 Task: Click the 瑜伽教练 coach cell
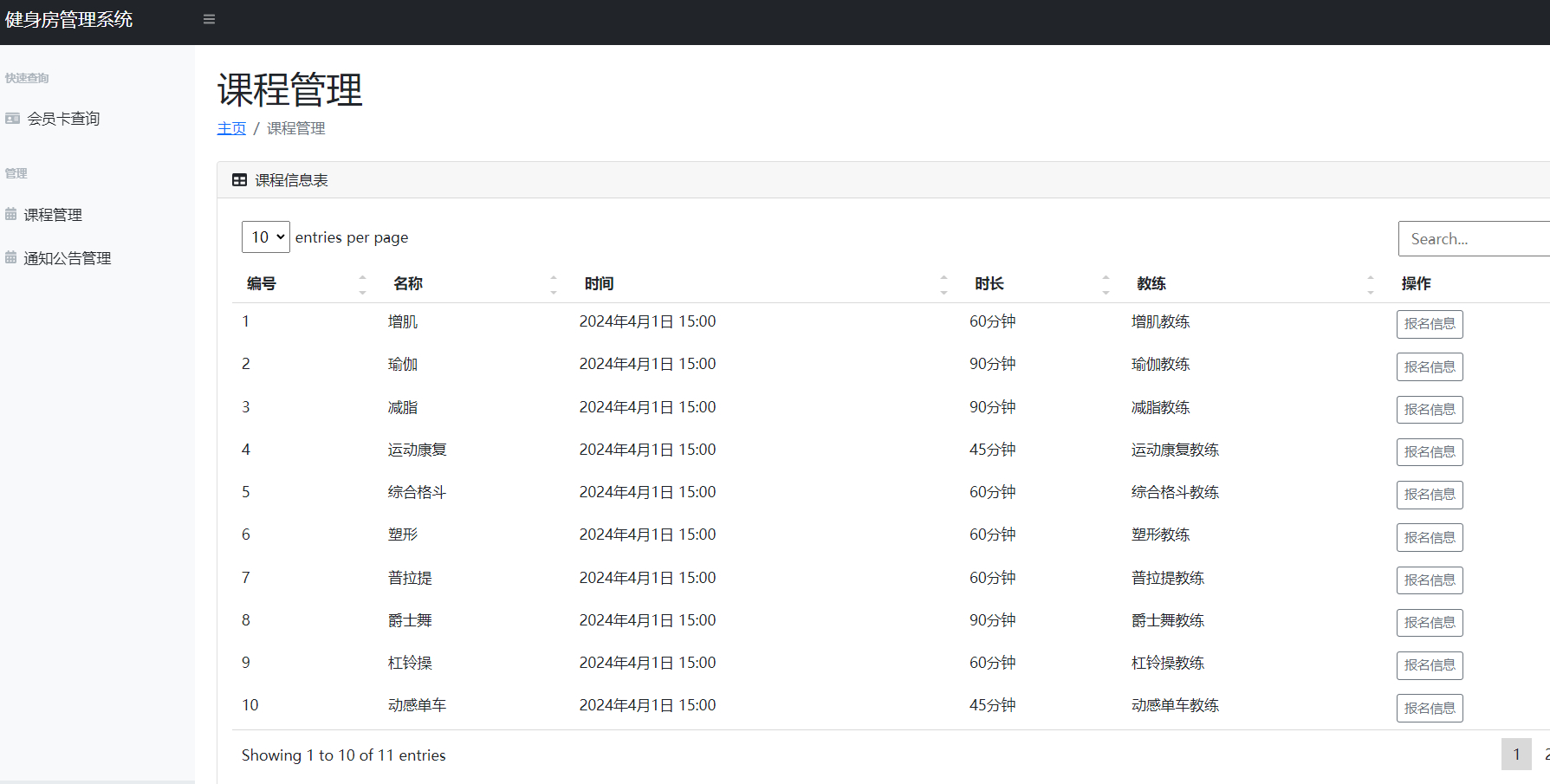(1160, 364)
